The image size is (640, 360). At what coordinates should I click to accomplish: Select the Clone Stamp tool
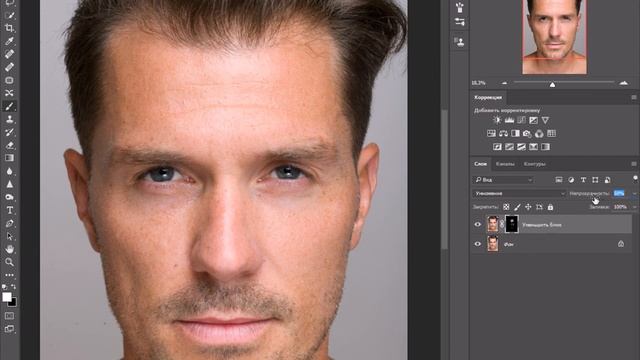click(x=9, y=119)
